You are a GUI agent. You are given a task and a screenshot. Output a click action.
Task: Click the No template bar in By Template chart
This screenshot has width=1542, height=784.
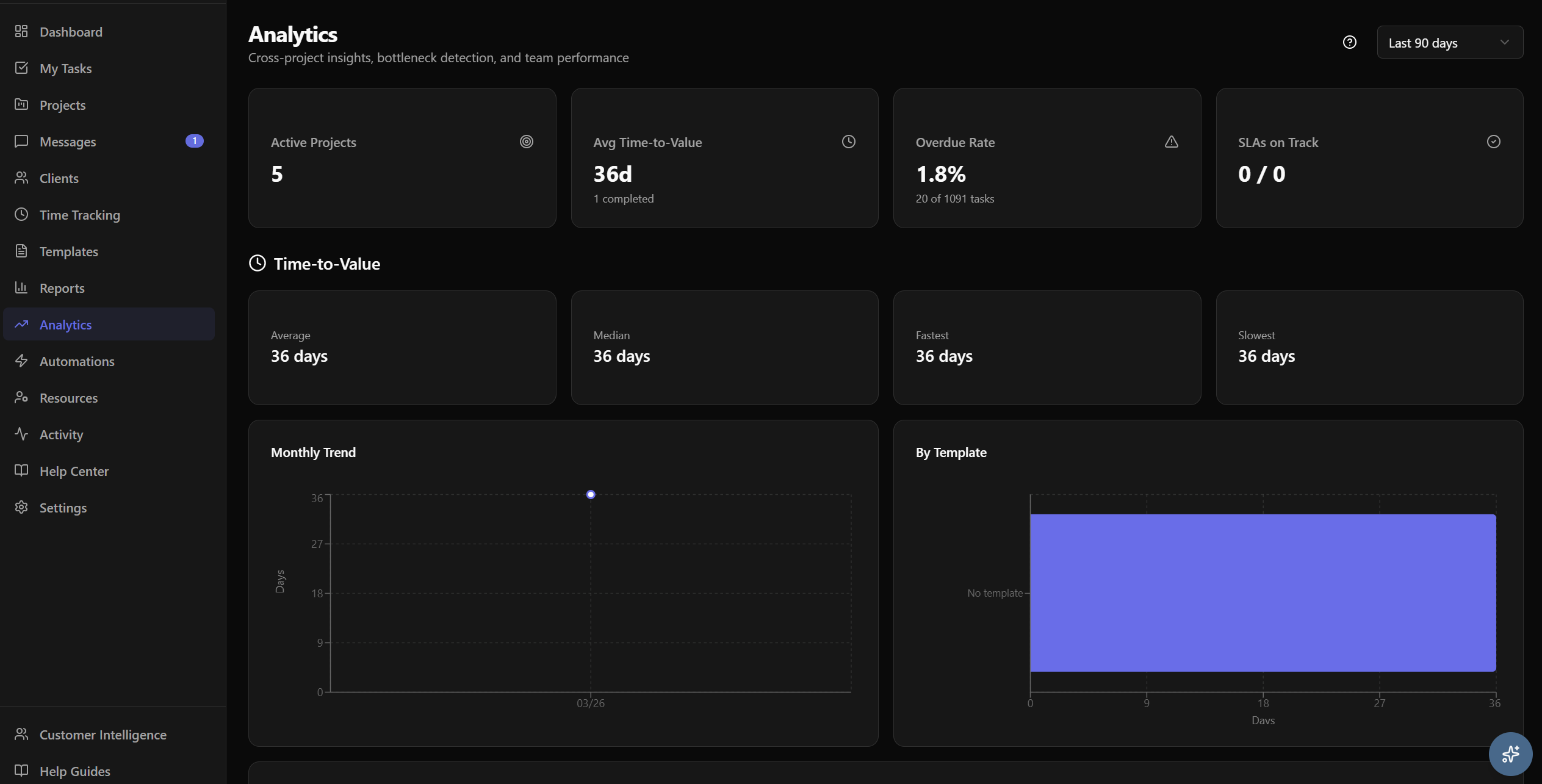click(x=1263, y=593)
